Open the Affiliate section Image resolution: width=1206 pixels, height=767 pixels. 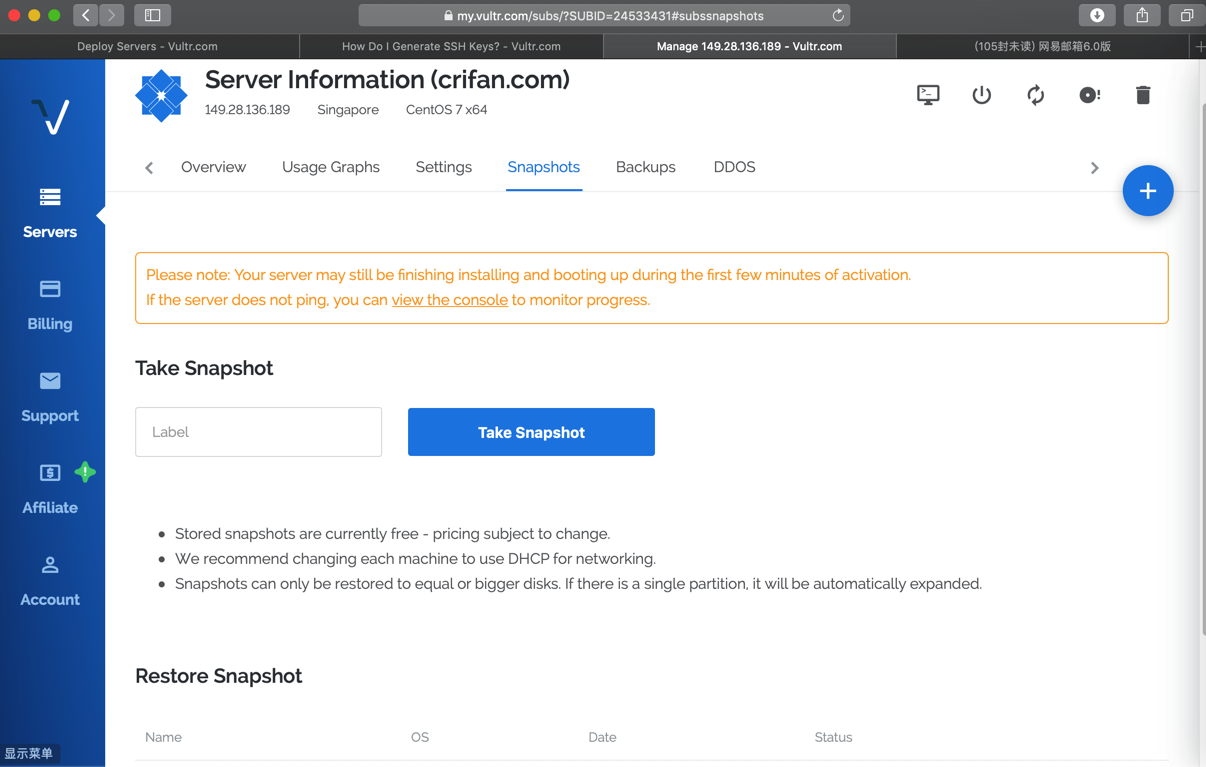coord(50,488)
